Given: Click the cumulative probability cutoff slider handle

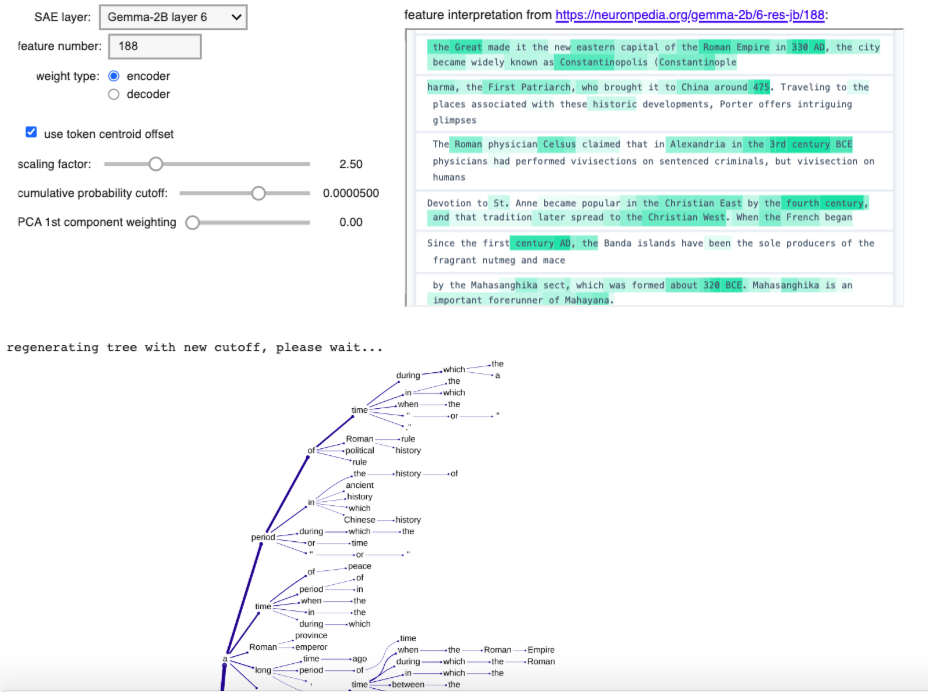Looking at the screenshot, I should pyautogui.click(x=258, y=193).
